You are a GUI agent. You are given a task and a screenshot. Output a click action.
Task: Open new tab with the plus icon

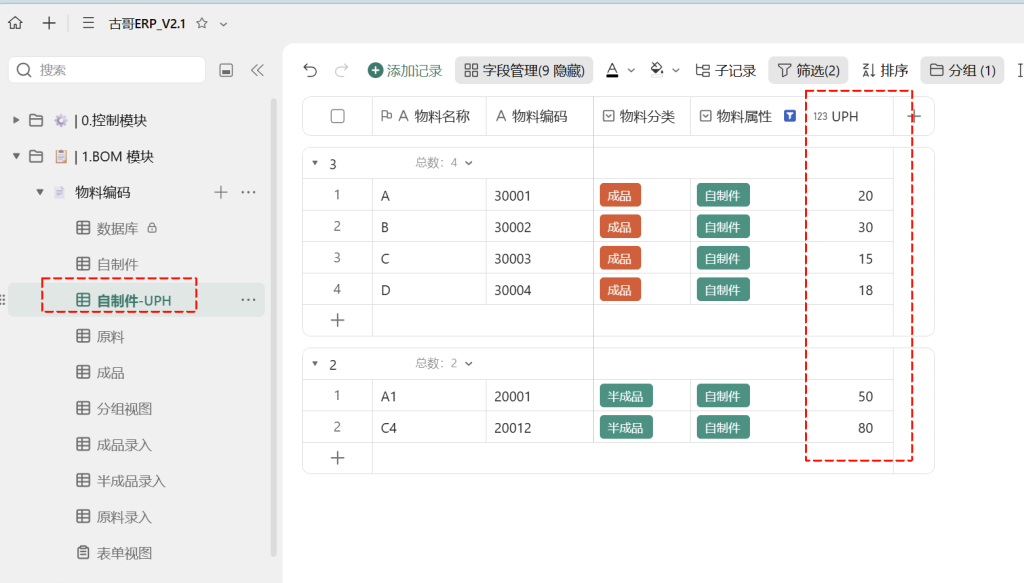pyautogui.click(x=49, y=24)
